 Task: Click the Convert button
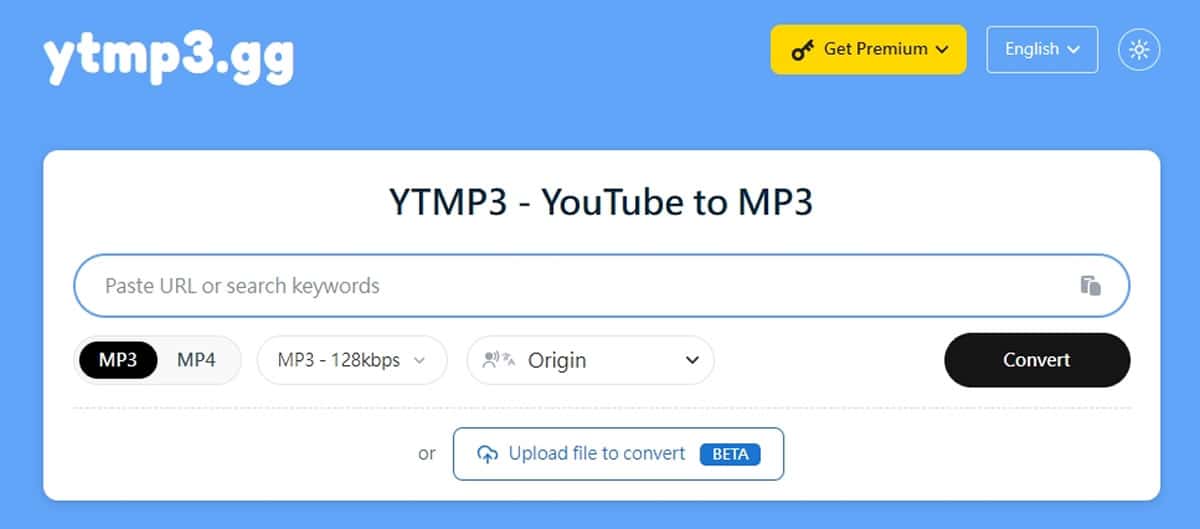1037,360
